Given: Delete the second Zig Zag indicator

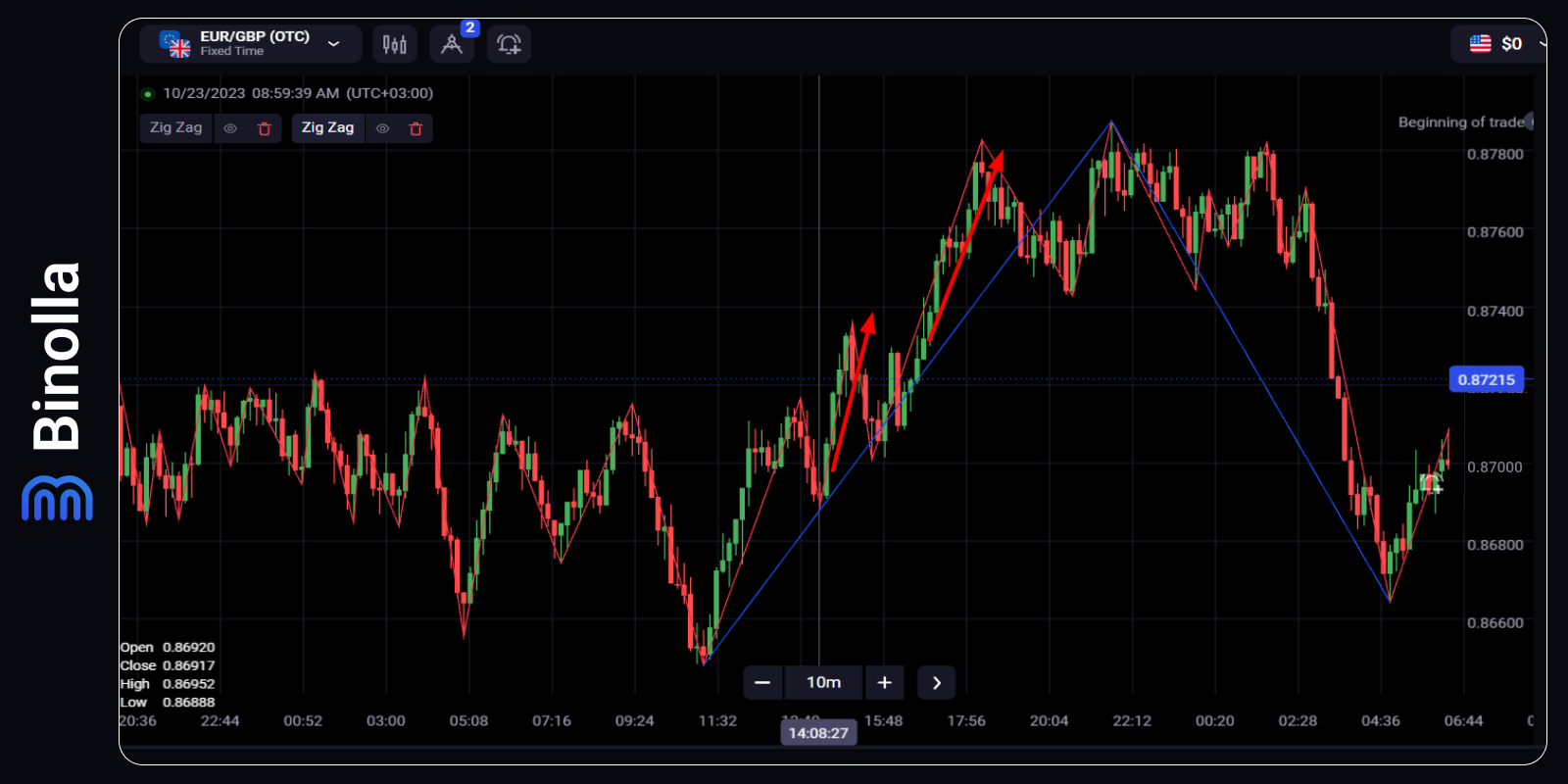Looking at the screenshot, I should pos(416,128).
